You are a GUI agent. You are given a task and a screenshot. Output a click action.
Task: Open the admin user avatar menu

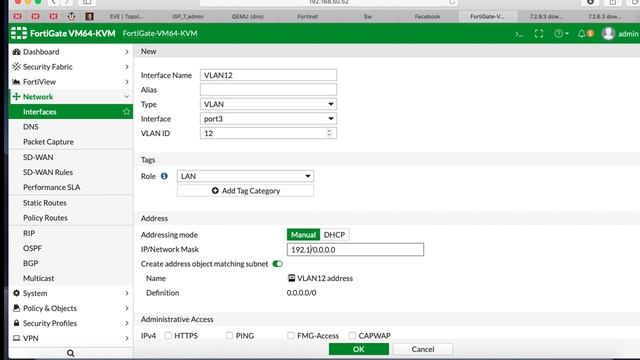pos(608,33)
